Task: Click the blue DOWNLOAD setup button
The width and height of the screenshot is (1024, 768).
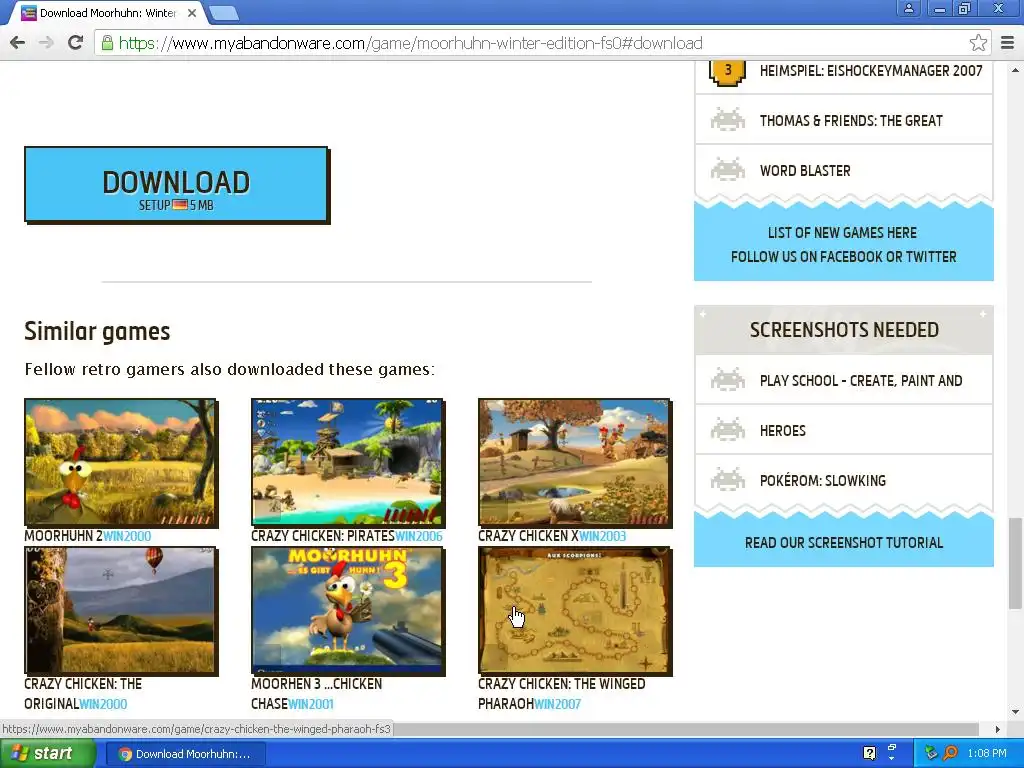Action: 176,184
